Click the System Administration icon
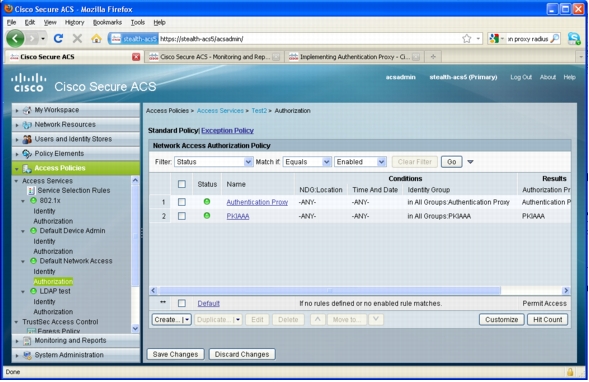The image size is (589, 382). 27,355
